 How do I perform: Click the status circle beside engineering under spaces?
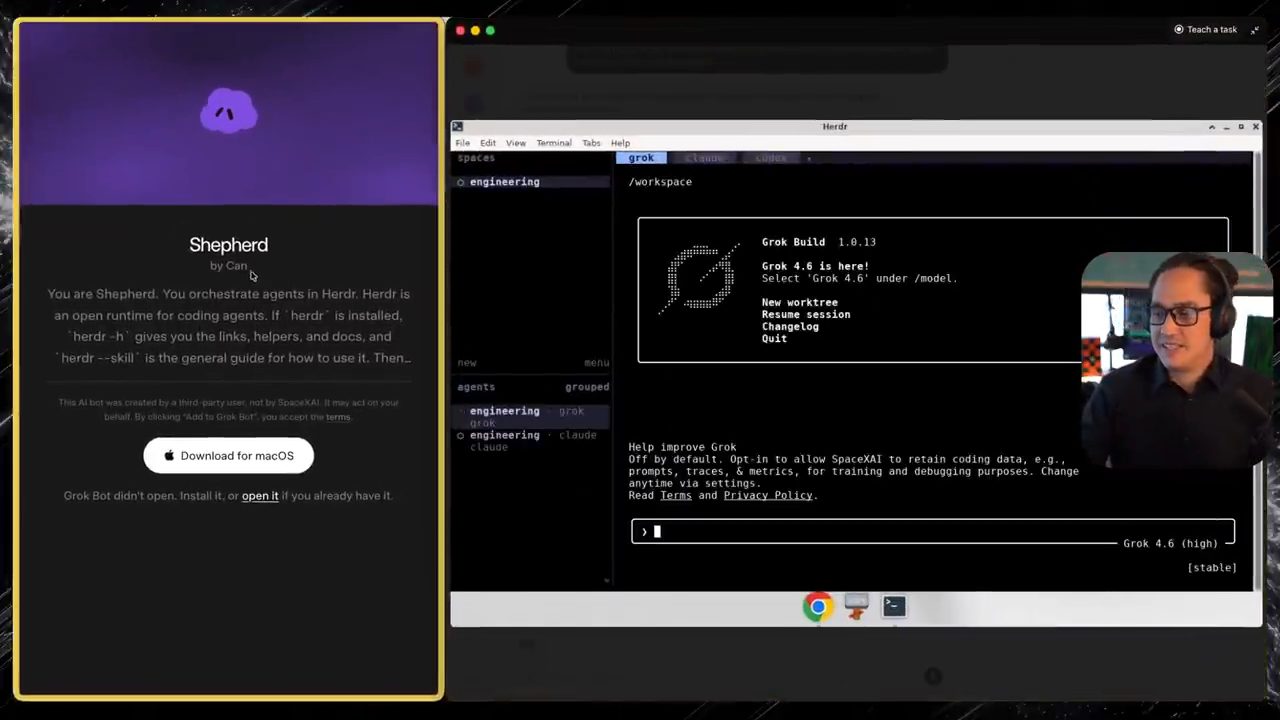[461, 182]
